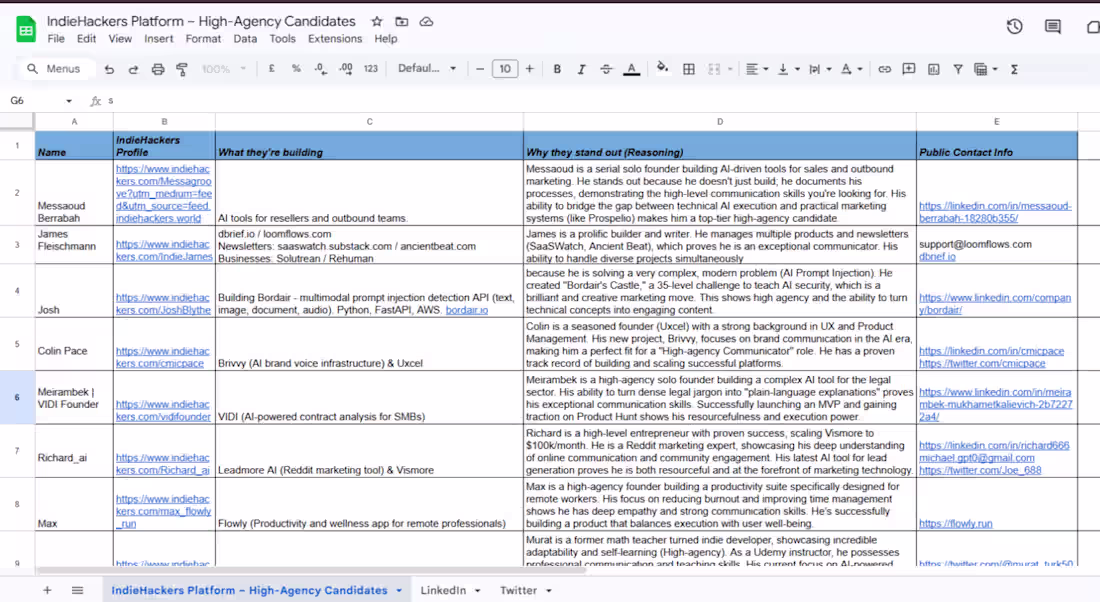Open the fill color bucket tool

[662, 68]
